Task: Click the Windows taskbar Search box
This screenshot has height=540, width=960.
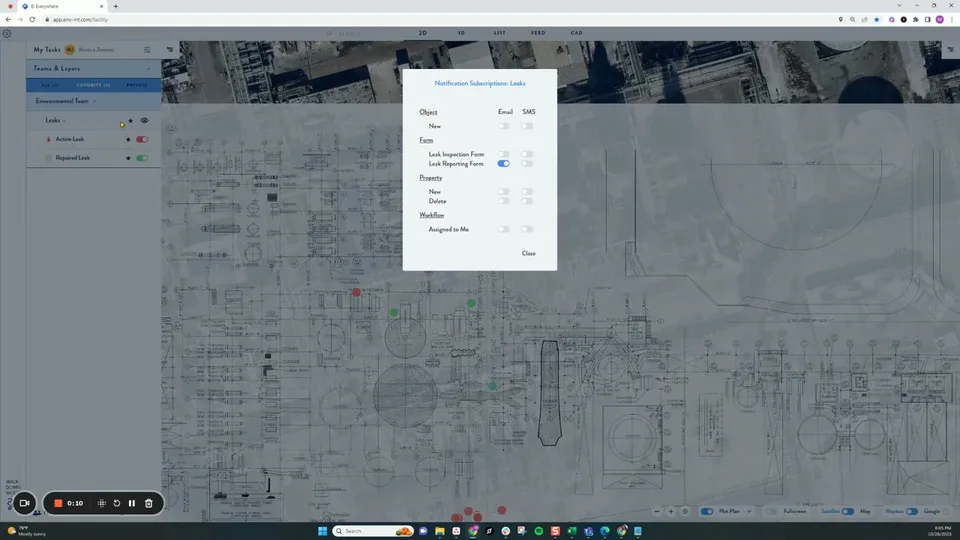Action: (373, 531)
